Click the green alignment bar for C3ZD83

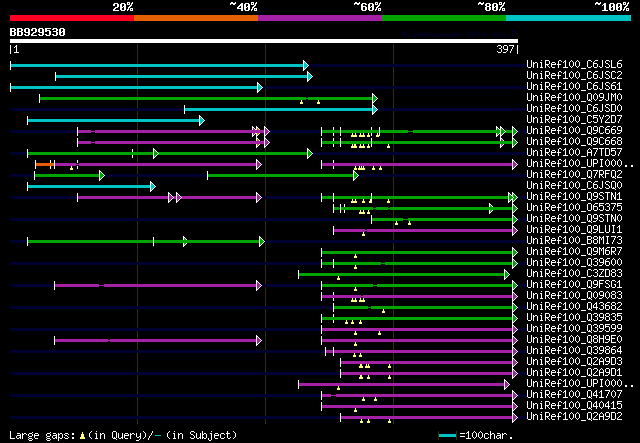(402, 275)
